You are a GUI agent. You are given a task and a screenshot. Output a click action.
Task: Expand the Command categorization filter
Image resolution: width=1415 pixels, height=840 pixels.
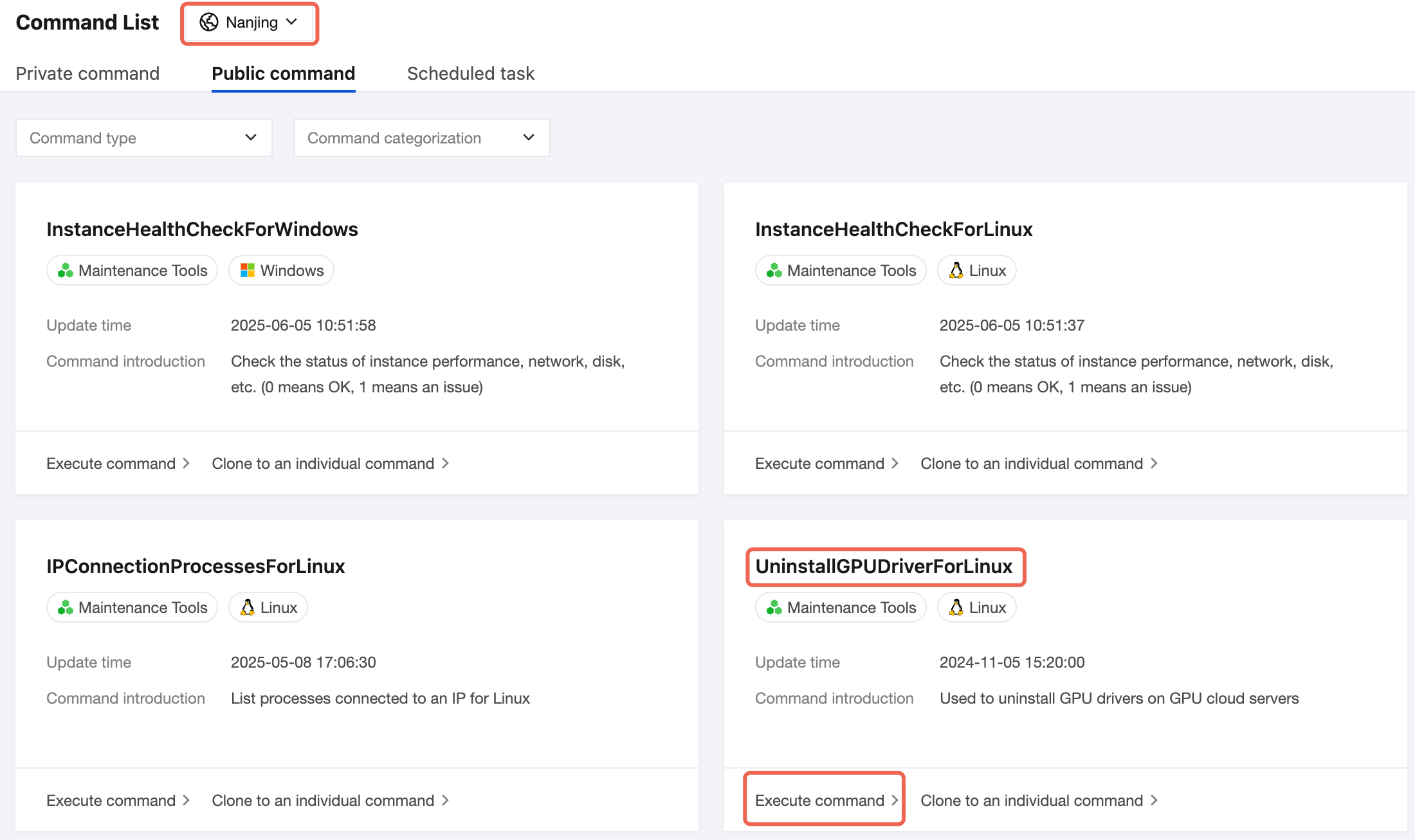pos(421,138)
